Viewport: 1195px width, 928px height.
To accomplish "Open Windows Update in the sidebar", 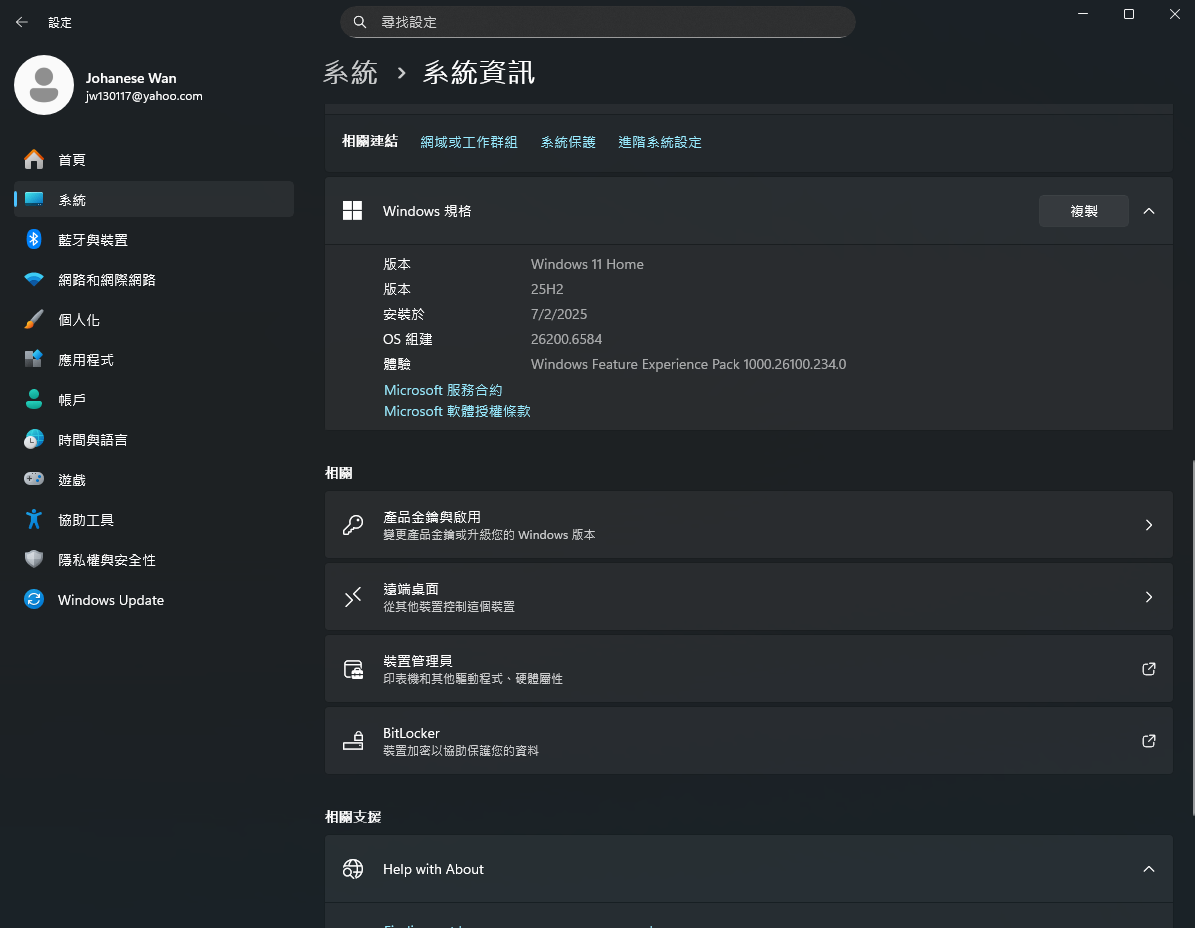I will point(154,600).
